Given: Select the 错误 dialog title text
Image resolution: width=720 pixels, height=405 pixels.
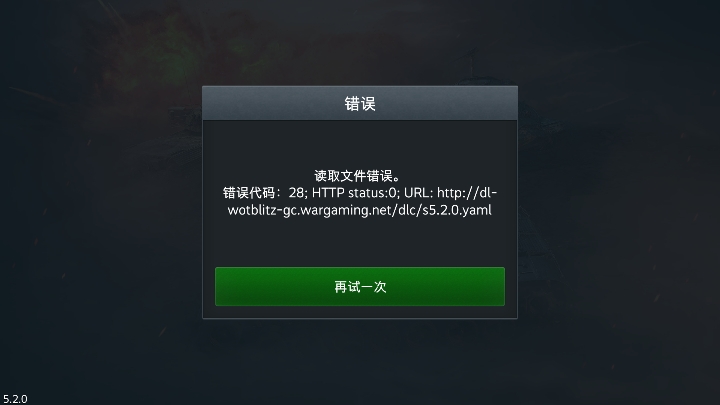Looking at the screenshot, I should [360, 104].
